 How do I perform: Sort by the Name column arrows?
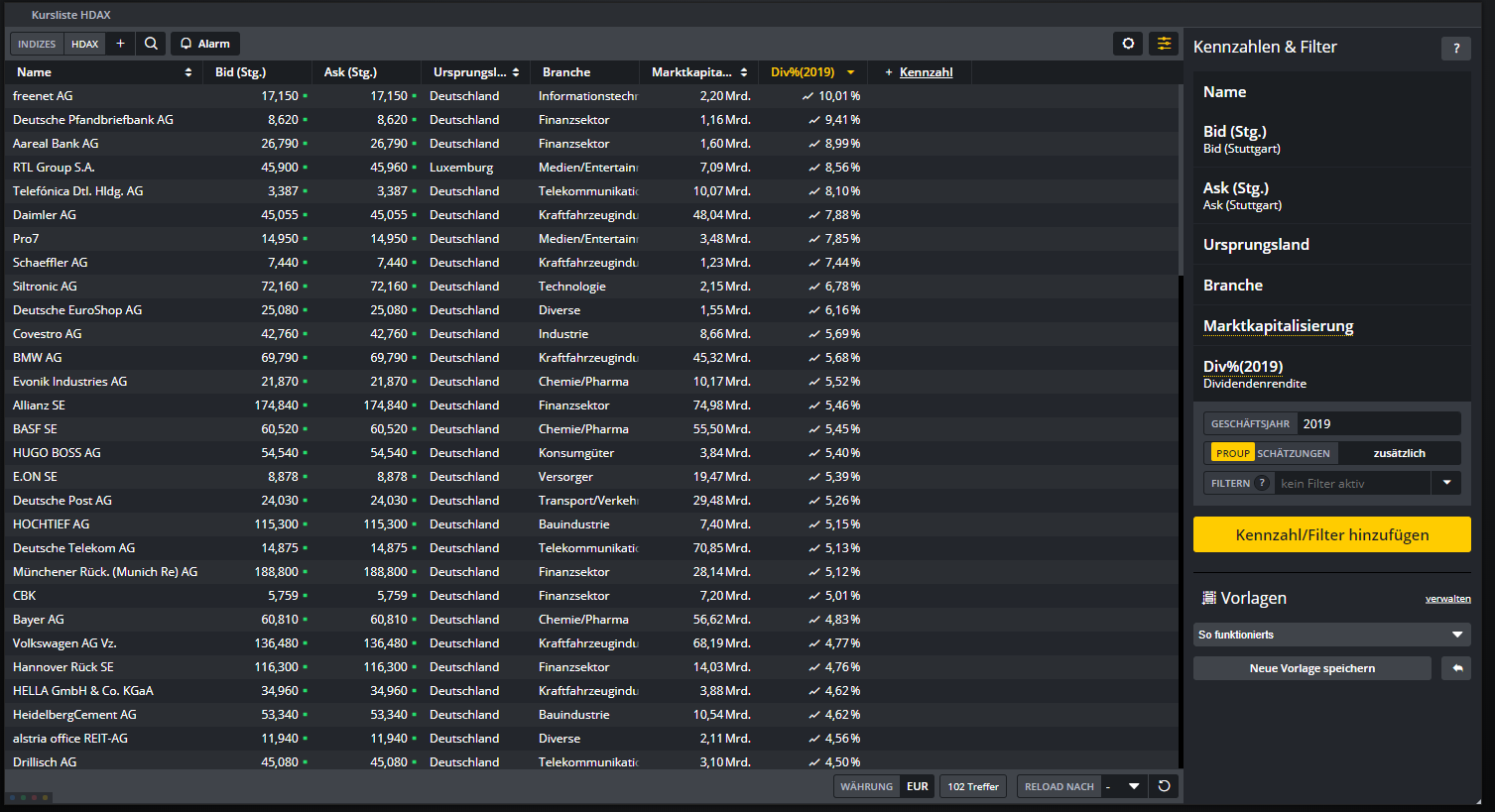[x=188, y=72]
